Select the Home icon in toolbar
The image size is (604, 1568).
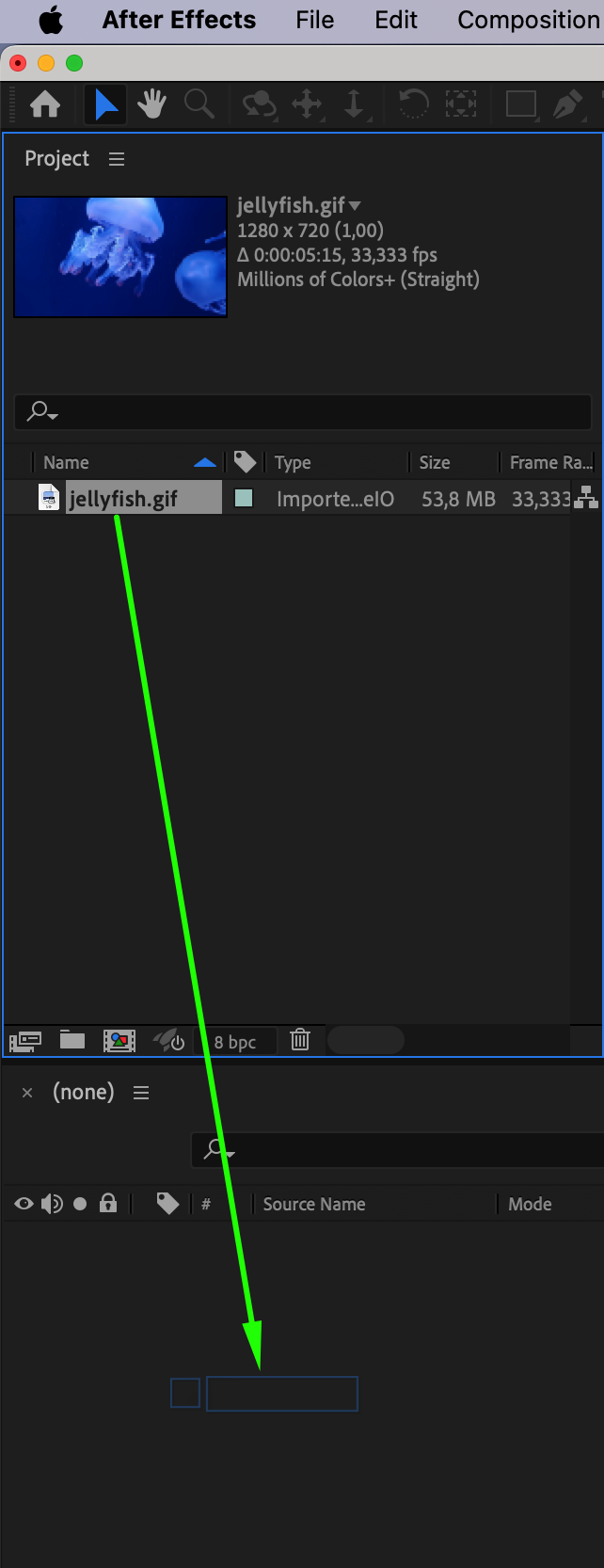point(45,104)
